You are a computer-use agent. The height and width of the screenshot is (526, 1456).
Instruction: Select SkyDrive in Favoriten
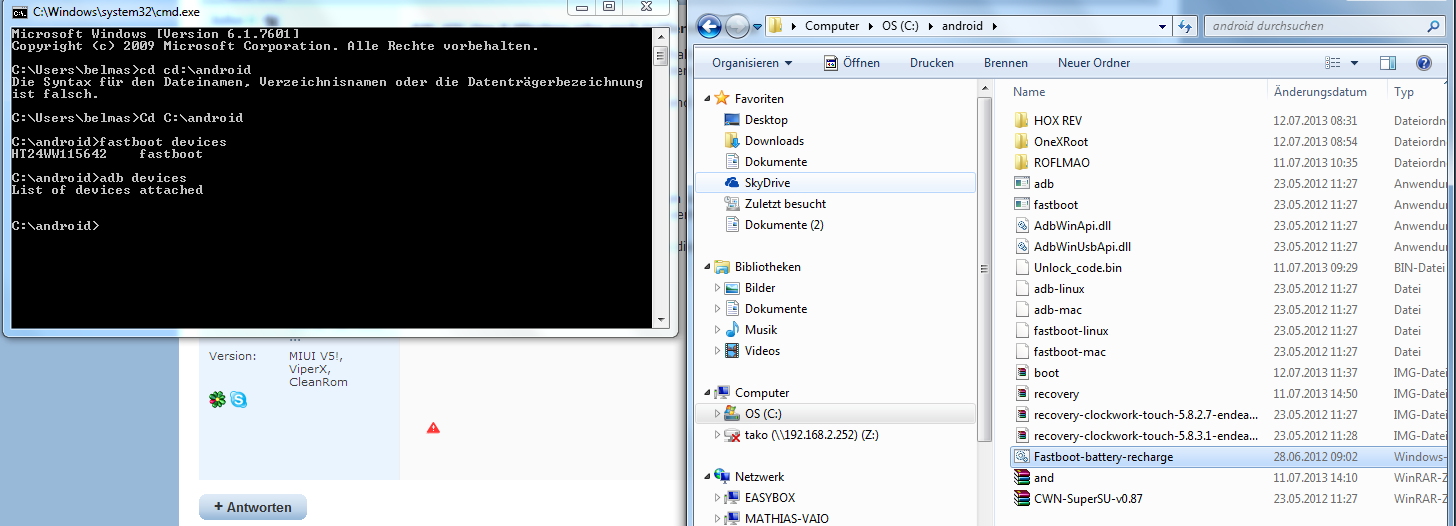pos(768,183)
